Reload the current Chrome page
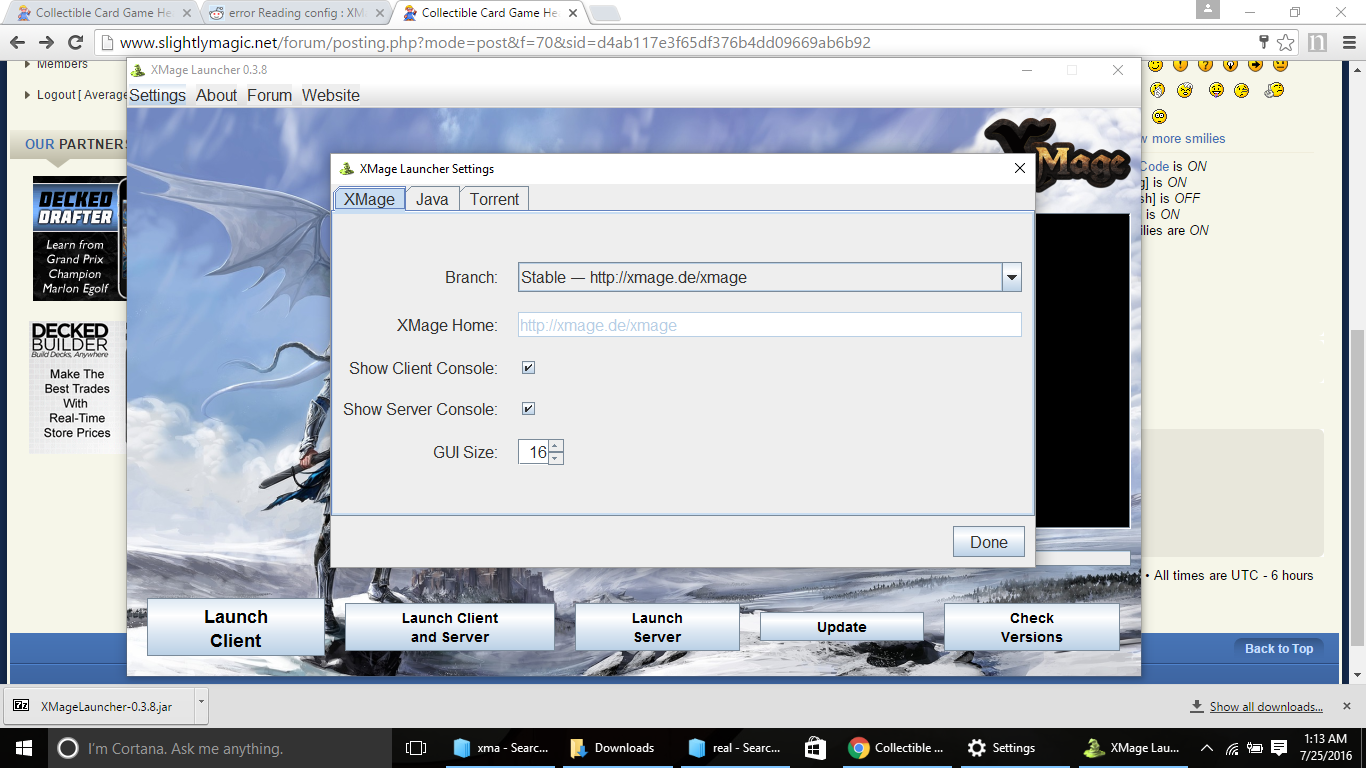Image resolution: width=1366 pixels, height=768 pixels. pyautogui.click(x=75, y=42)
